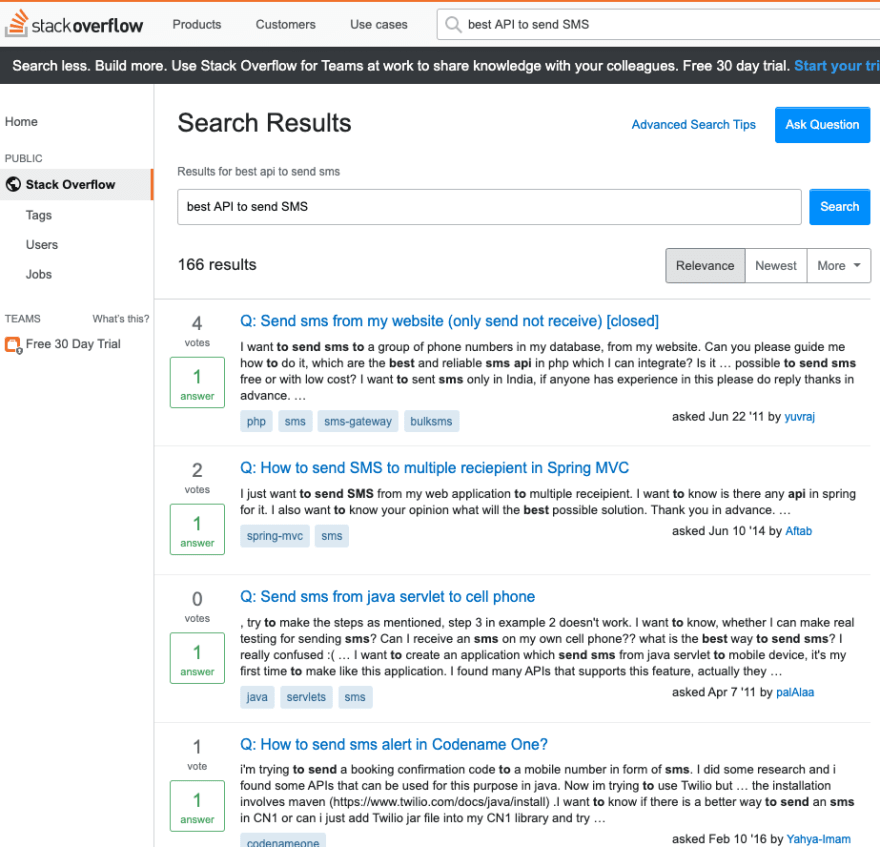
Task: Open question about Spring MVC SMS
Action: (434, 468)
